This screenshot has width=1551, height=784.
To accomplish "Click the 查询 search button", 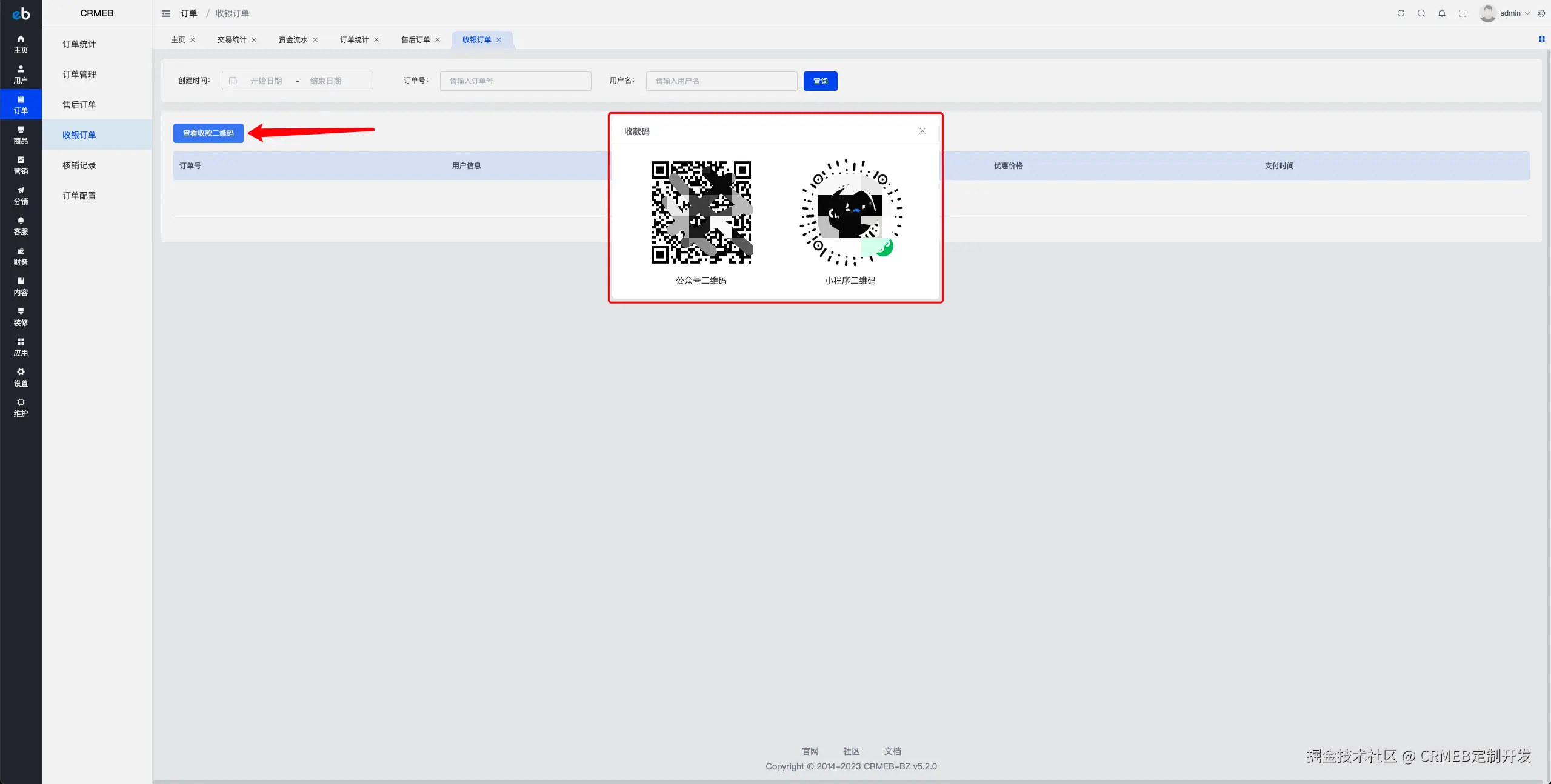I will (820, 81).
